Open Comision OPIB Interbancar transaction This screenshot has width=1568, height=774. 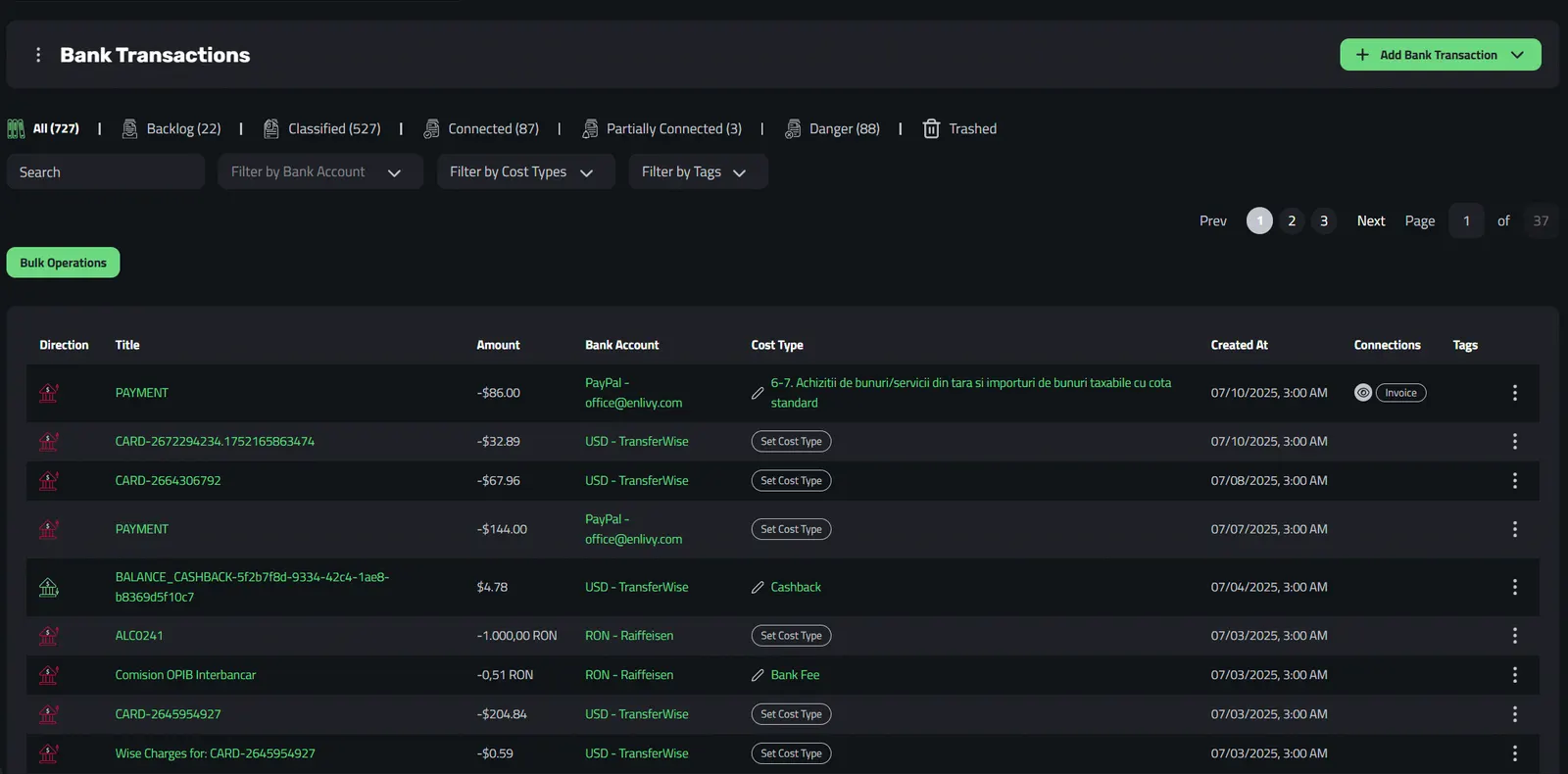point(185,675)
